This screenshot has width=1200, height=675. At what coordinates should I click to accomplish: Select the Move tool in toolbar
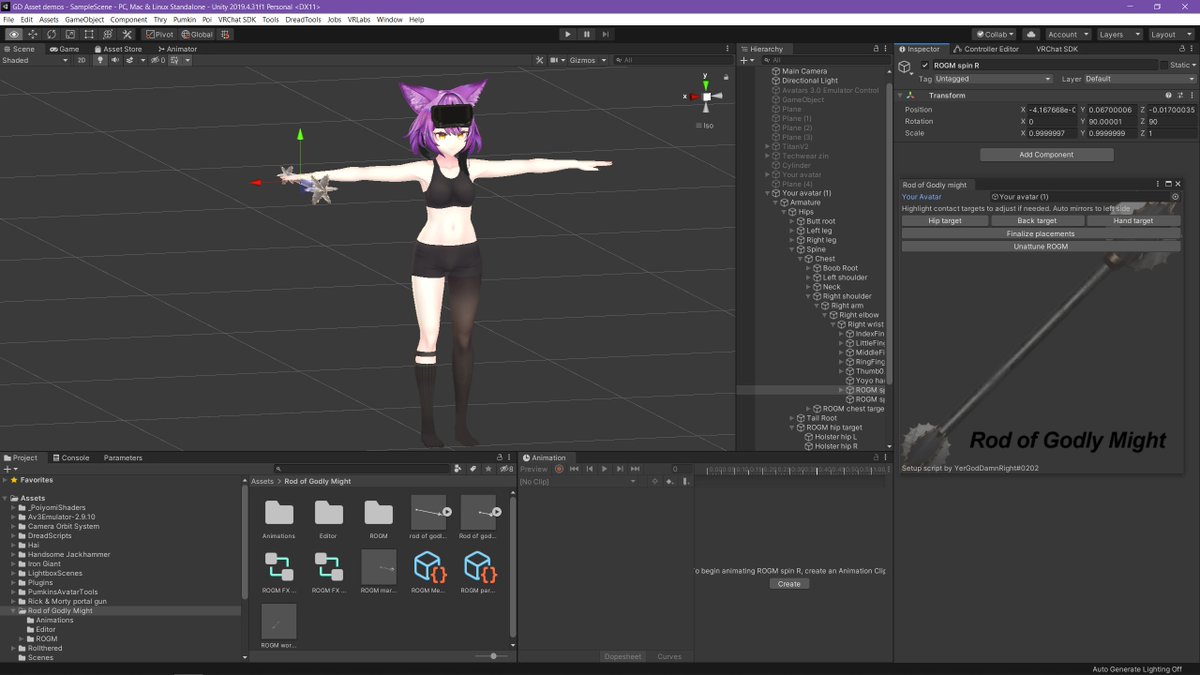tap(33, 34)
